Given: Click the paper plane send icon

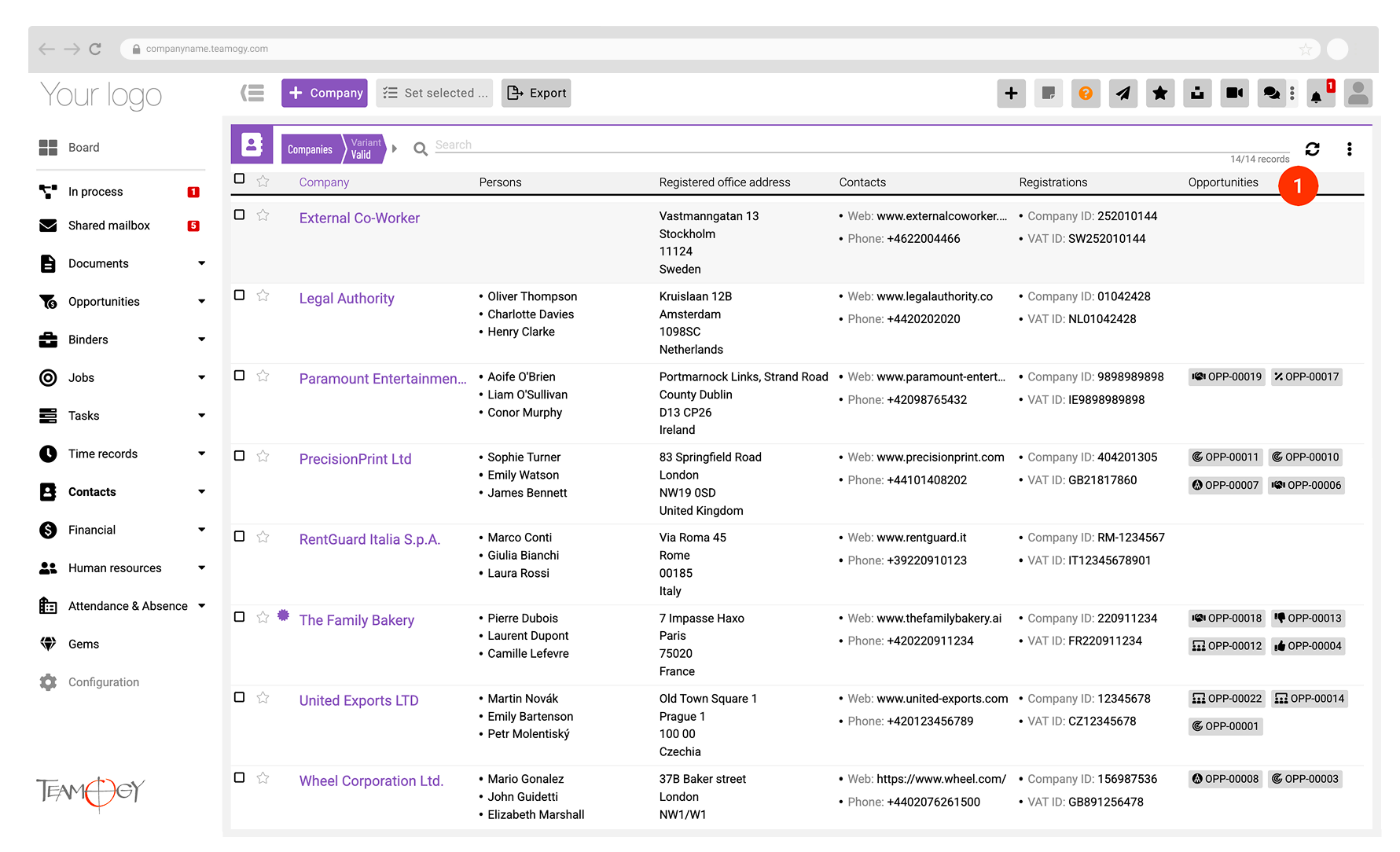Looking at the screenshot, I should click(1123, 94).
